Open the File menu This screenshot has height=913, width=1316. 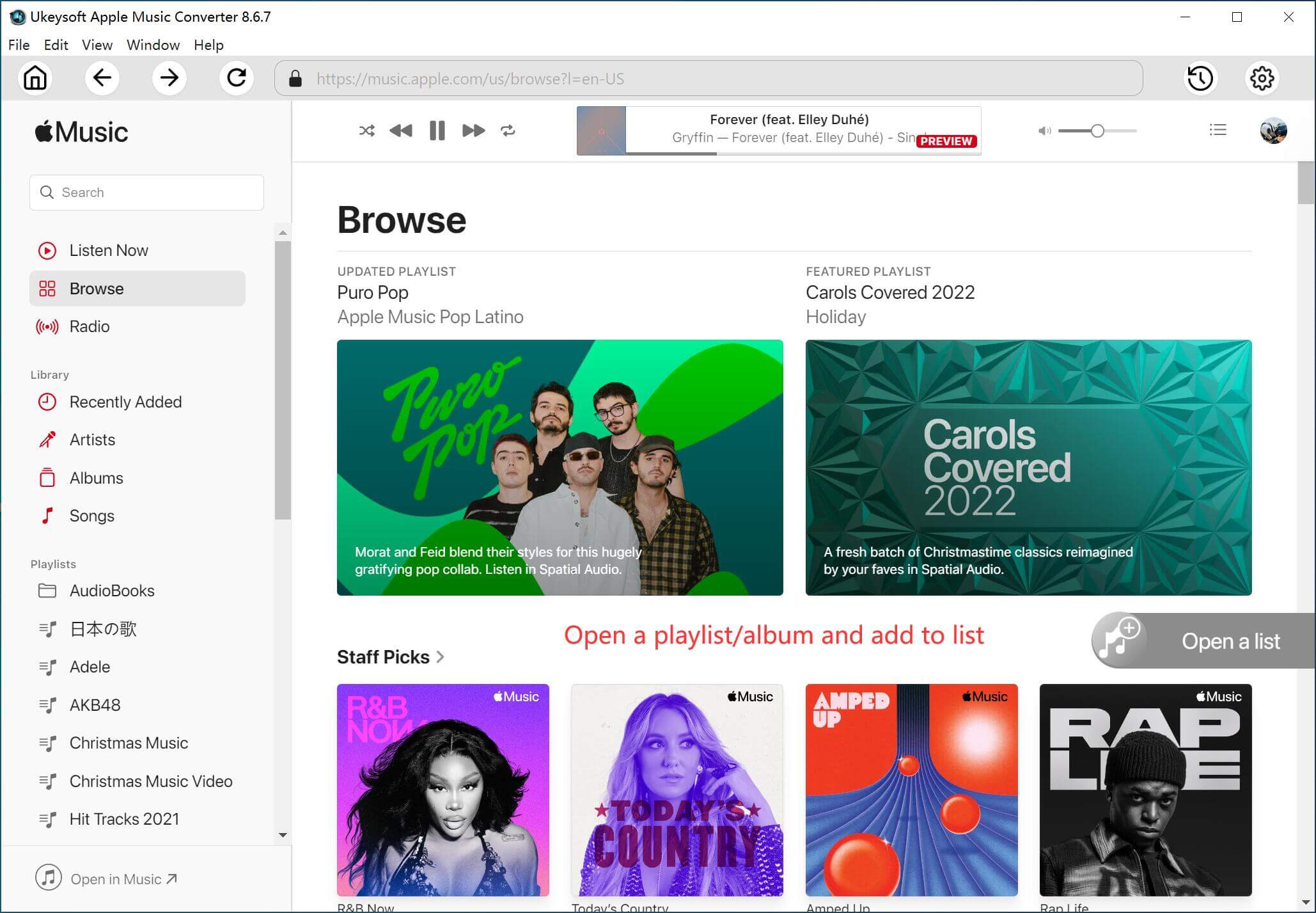pyautogui.click(x=19, y=44)
